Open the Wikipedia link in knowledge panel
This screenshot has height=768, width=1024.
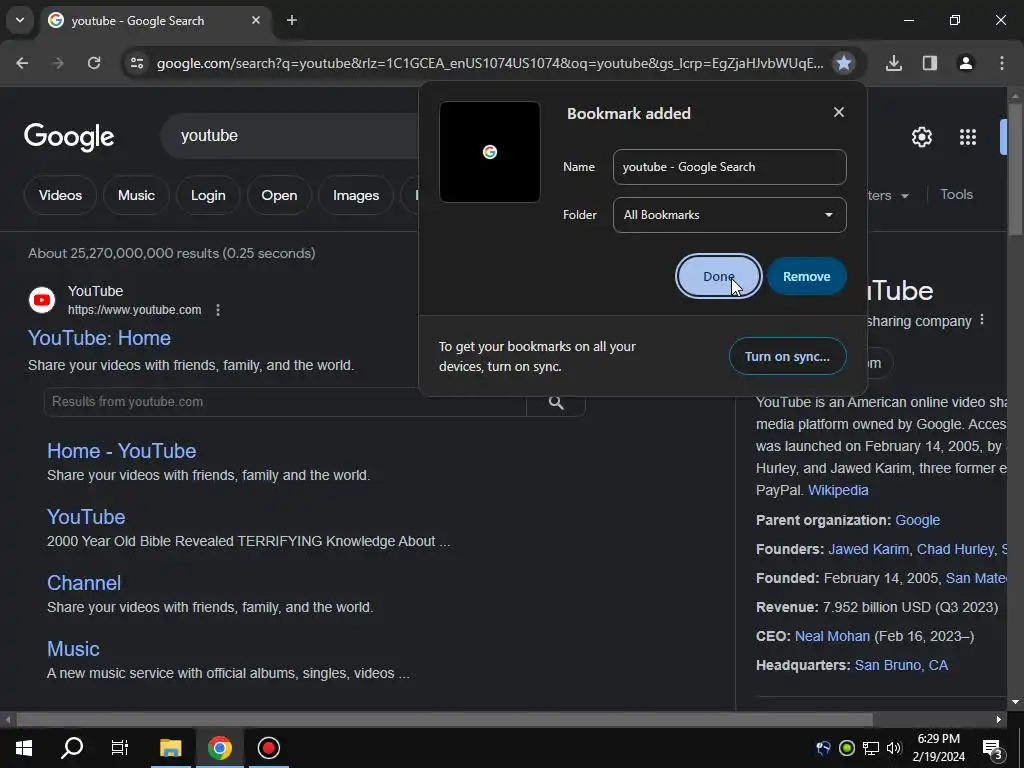point(838,490)
